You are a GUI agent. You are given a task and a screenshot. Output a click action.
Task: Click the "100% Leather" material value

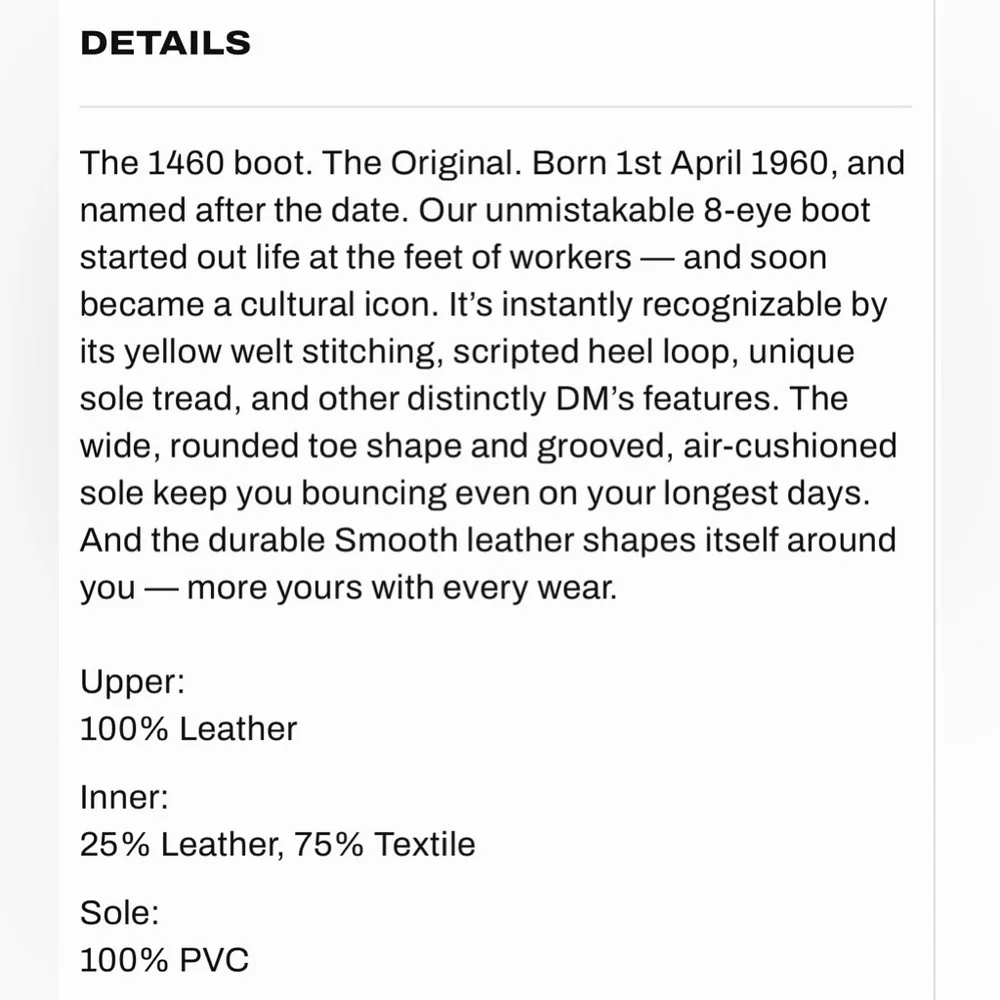pyautogui.click(x=188, y=729)
